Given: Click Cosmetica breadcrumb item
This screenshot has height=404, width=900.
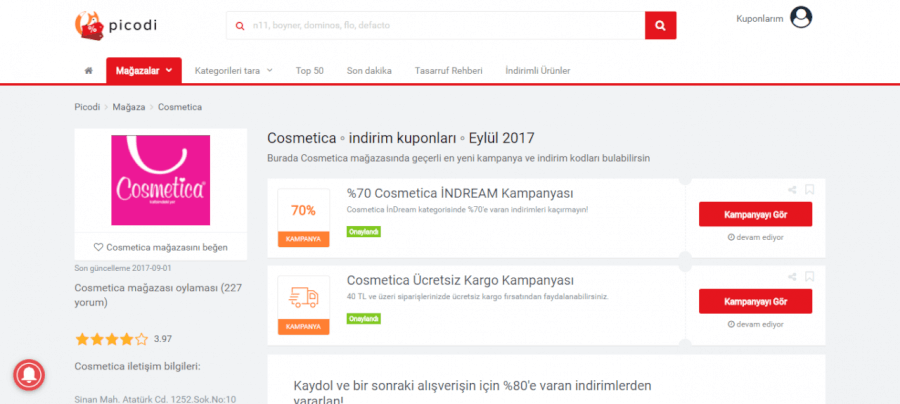Looking at the screenshot, I should point(180,107).
